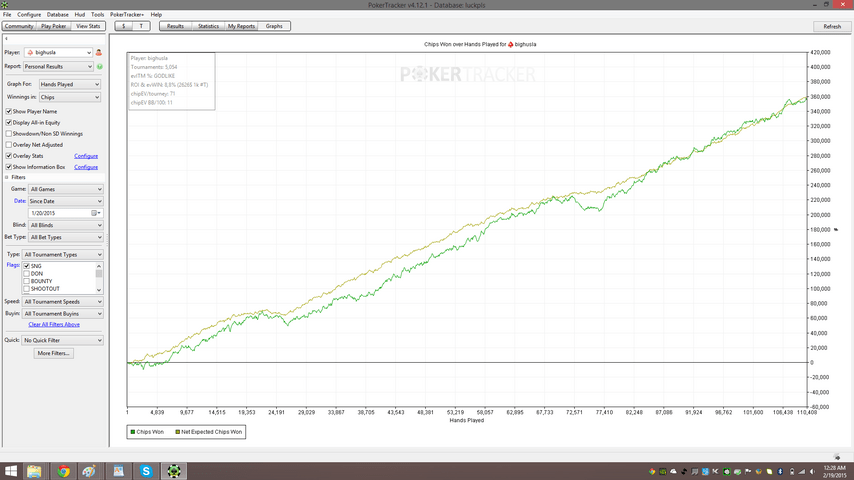854x480 pixels.
Task: Toggle Show Player Name checkbox
Action: click(9, 111)
